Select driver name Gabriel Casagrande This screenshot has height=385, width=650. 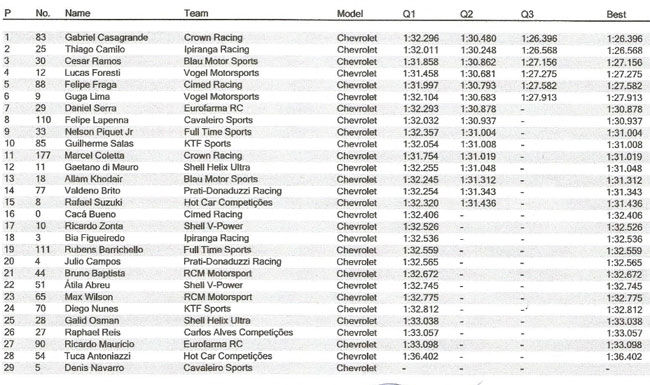pos(106,37)
